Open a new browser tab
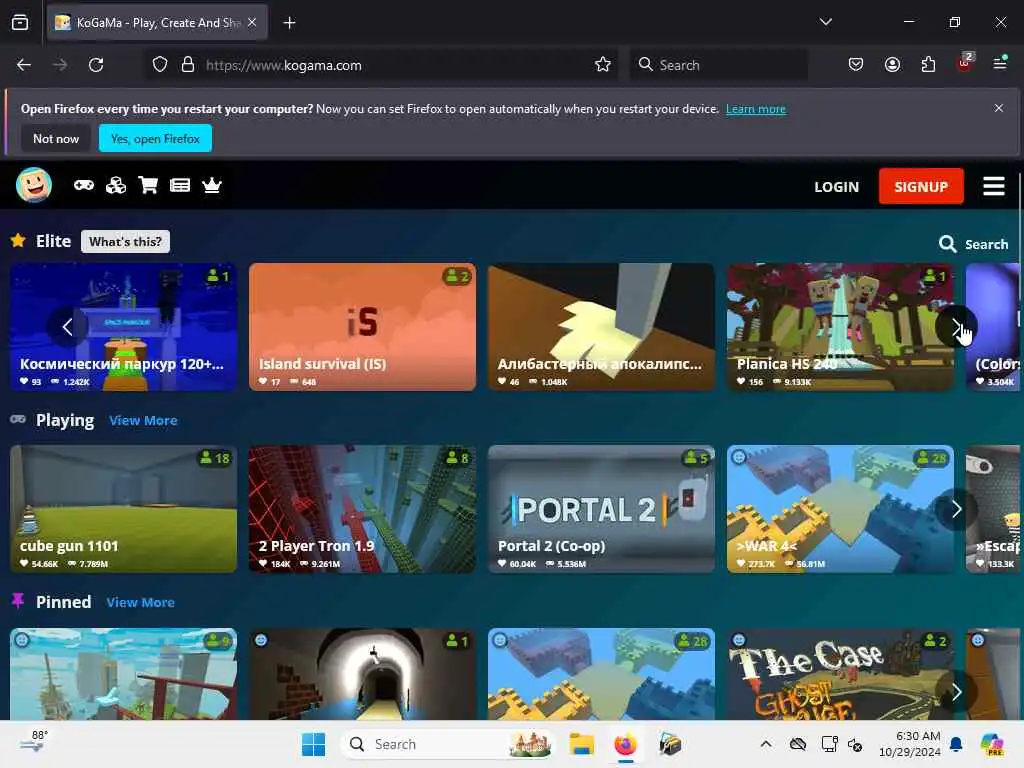Viewport: 1024px width, 768px height. (x=289, y=23)
